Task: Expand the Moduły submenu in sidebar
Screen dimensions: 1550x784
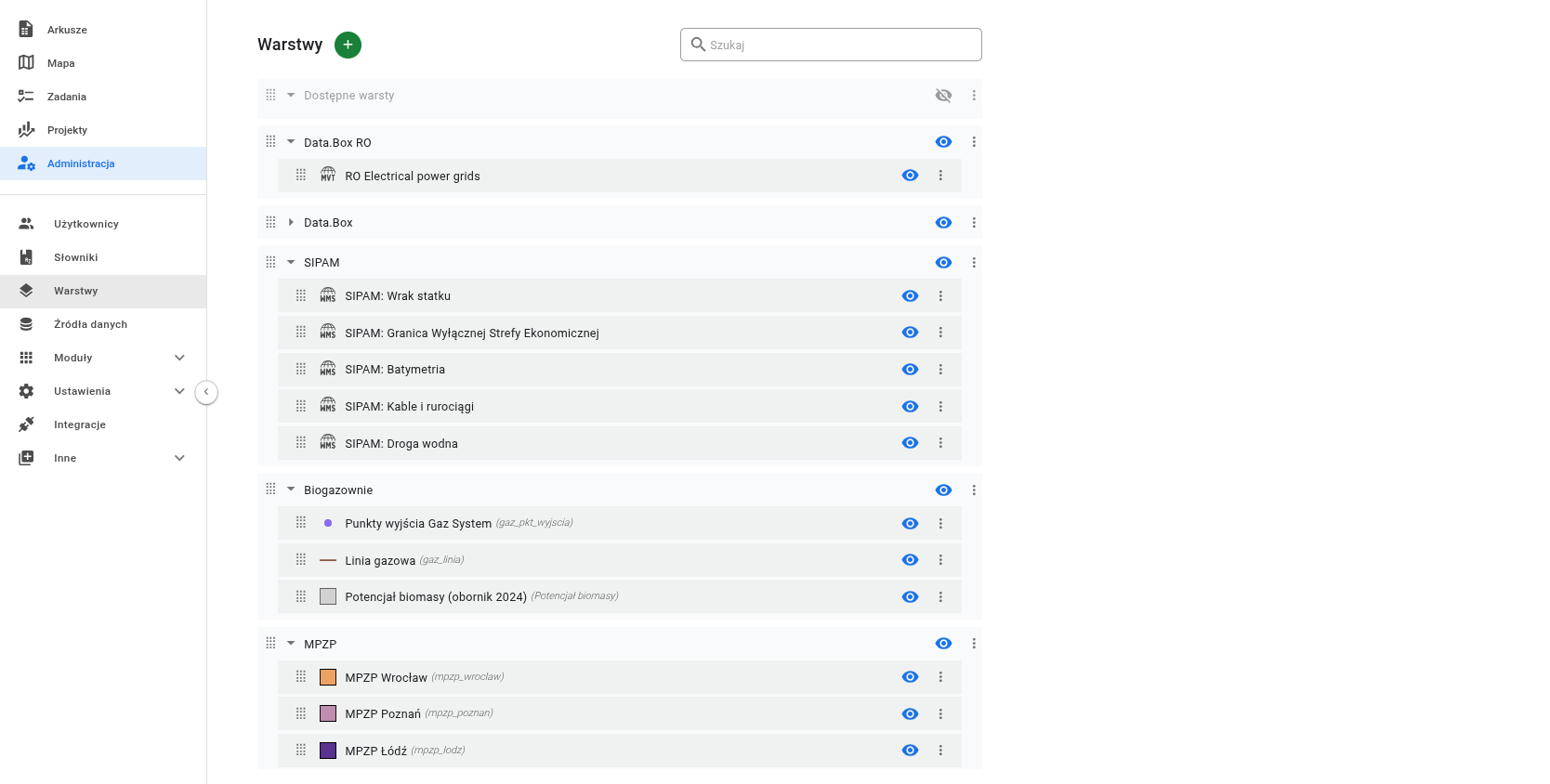Action: 179,358
